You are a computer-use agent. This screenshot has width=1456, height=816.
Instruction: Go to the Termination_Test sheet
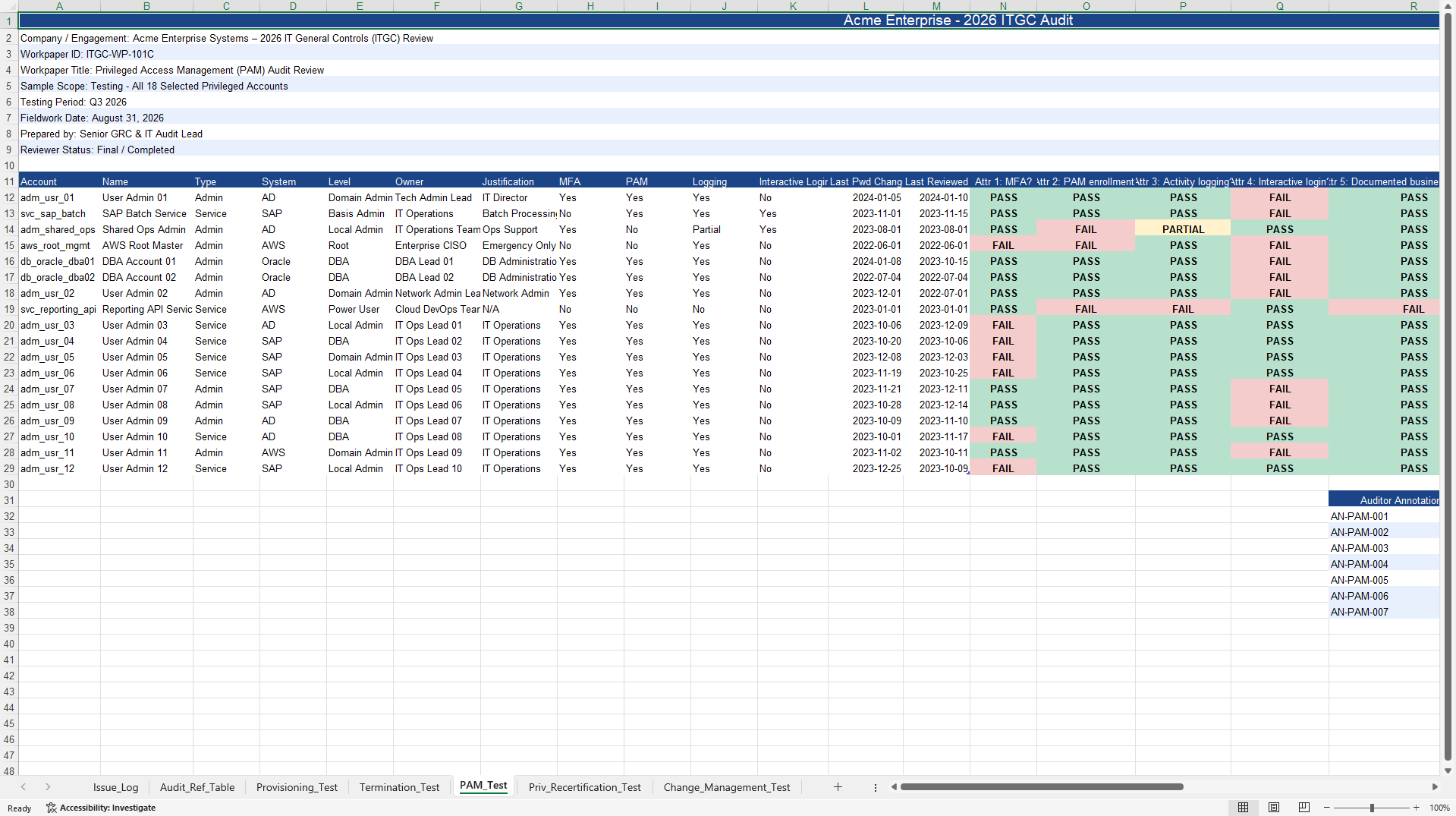coord(399,787)
